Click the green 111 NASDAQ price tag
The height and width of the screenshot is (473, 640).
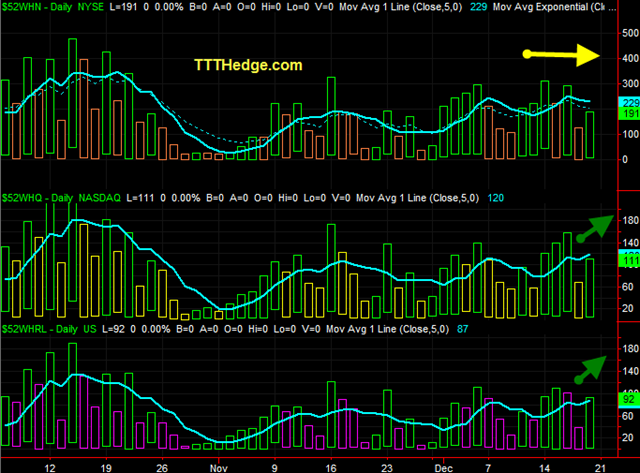629,261
